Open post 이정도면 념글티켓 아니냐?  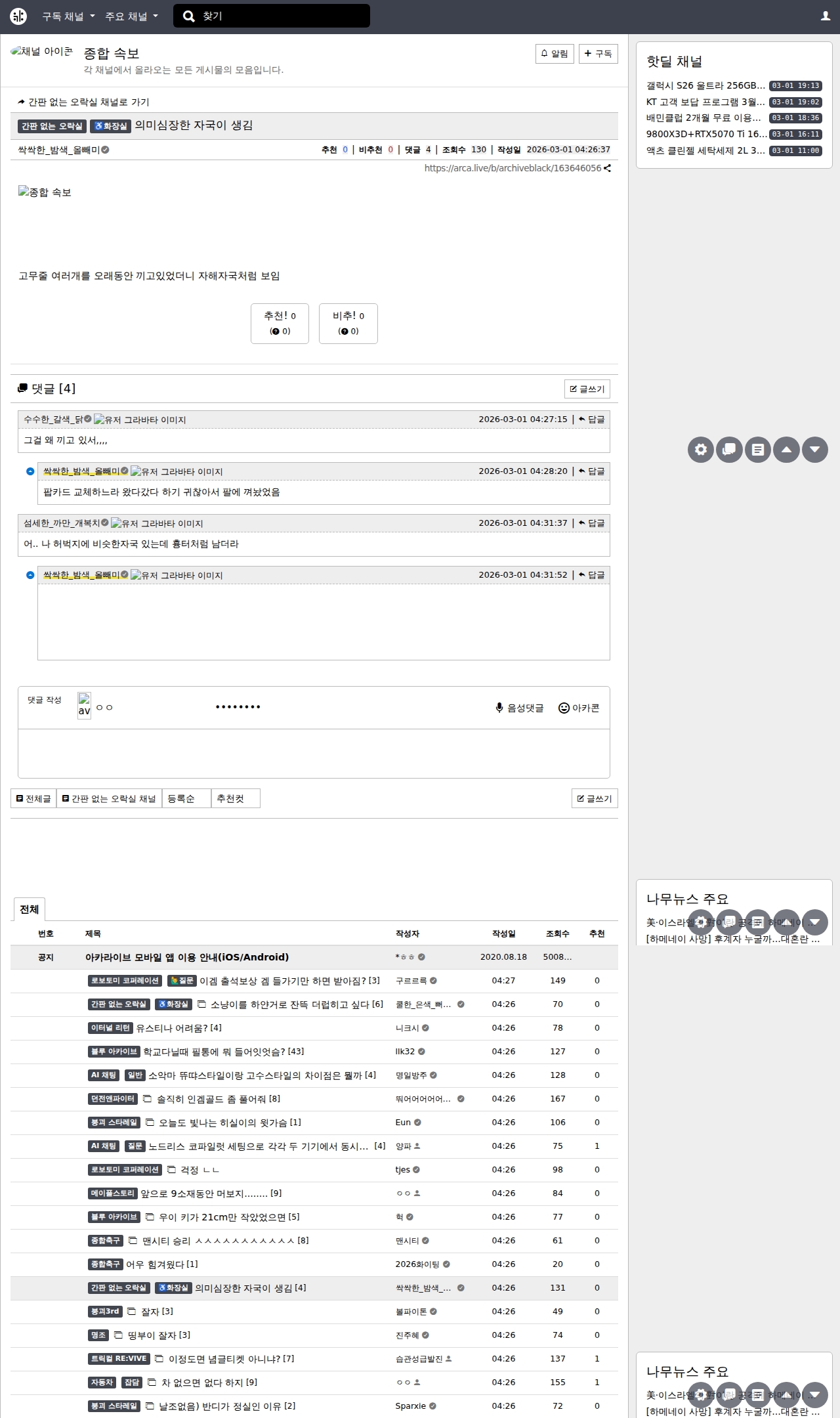coord(225,1359)
